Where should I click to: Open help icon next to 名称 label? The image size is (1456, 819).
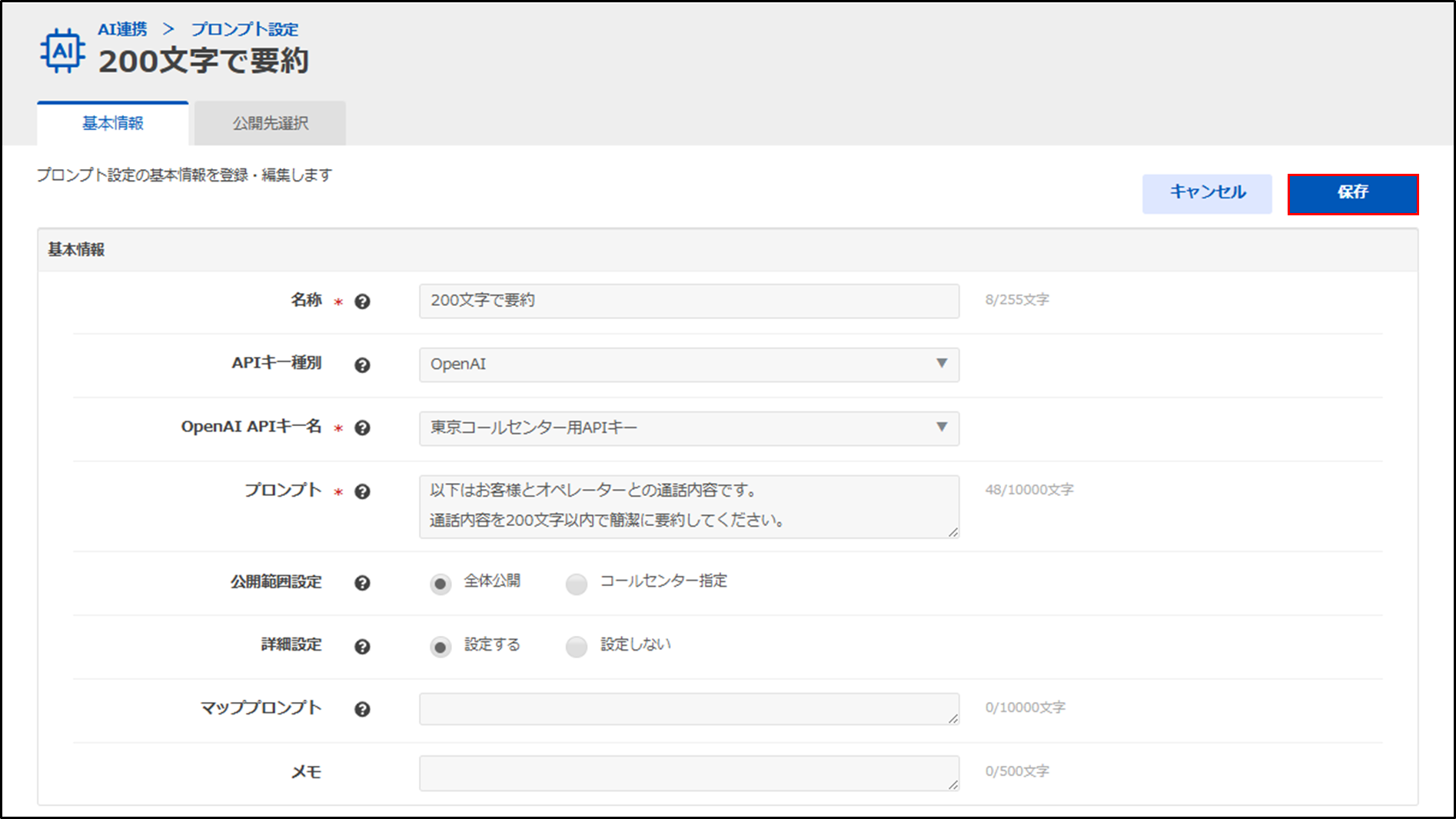coord(362,301)
